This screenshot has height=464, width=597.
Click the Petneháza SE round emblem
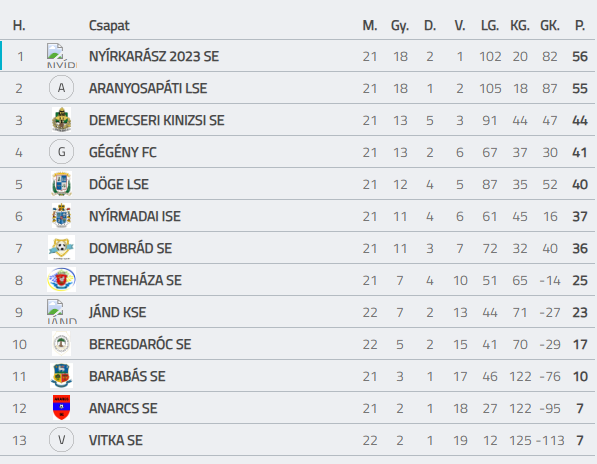pyautogui.click(x=61, y=280)
